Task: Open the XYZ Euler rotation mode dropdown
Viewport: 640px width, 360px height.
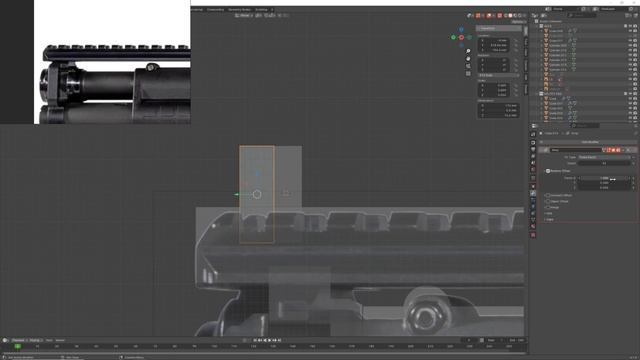Action: [498, 76]
